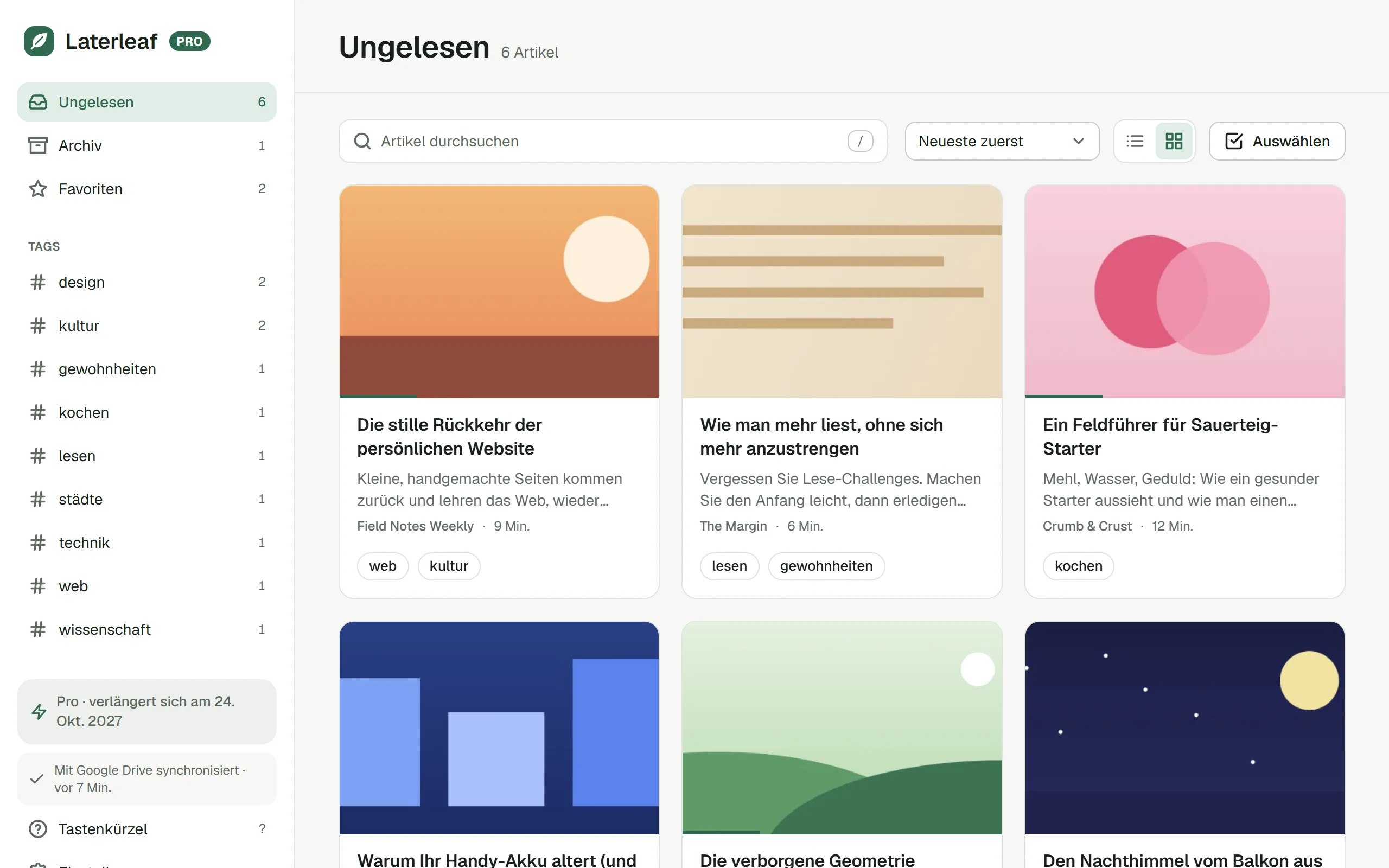Open the Neueste zuerst sort dropdown
The height and width of the screenshot is (868, 1389).
[1002, 141]
